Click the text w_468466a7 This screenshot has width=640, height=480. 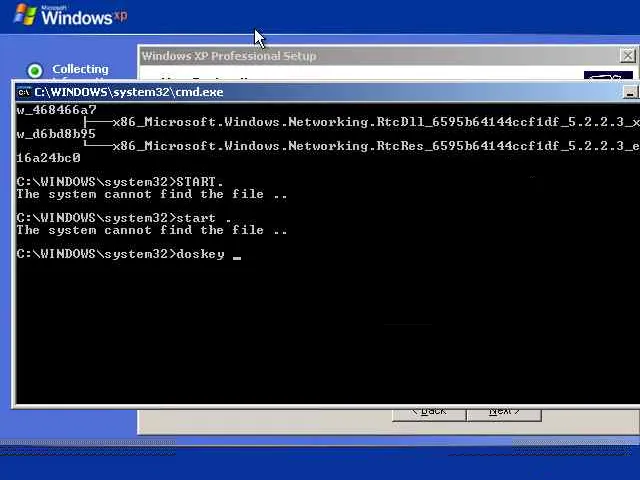click(56, 110)
